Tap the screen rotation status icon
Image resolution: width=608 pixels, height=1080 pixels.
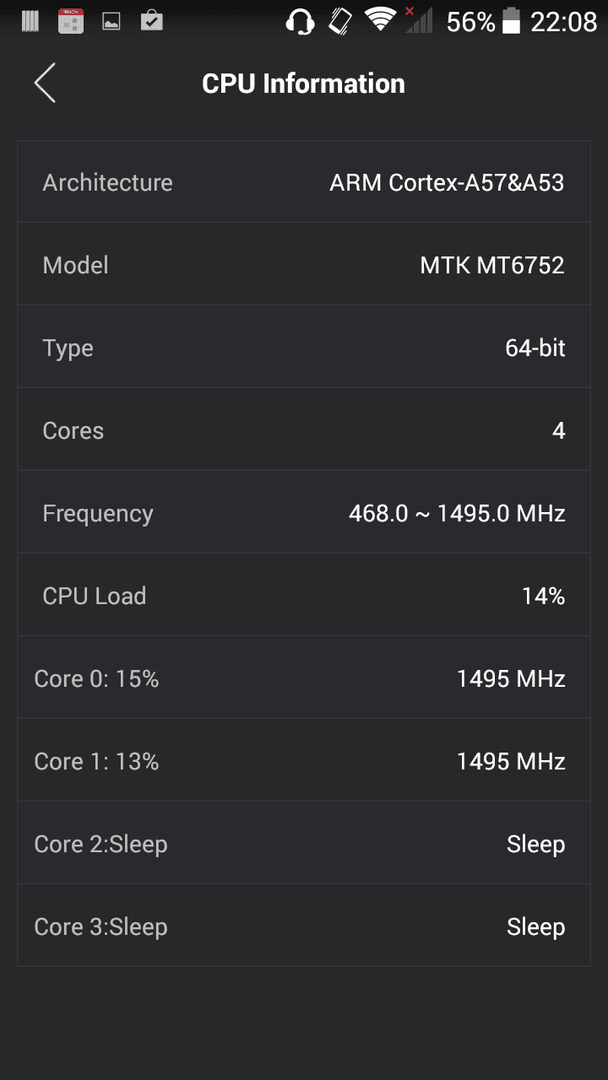(340, 21)
